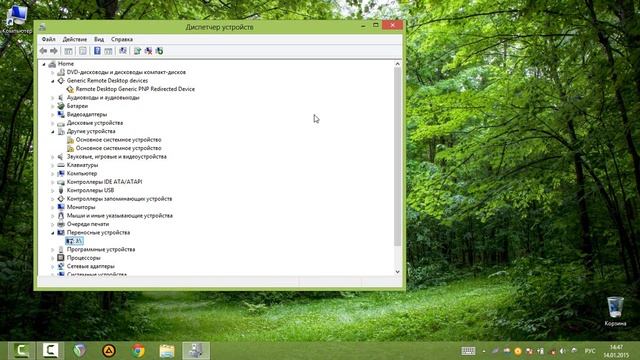
Task: Click the last toolbar icon with green arrow
Action: [159, 51]
